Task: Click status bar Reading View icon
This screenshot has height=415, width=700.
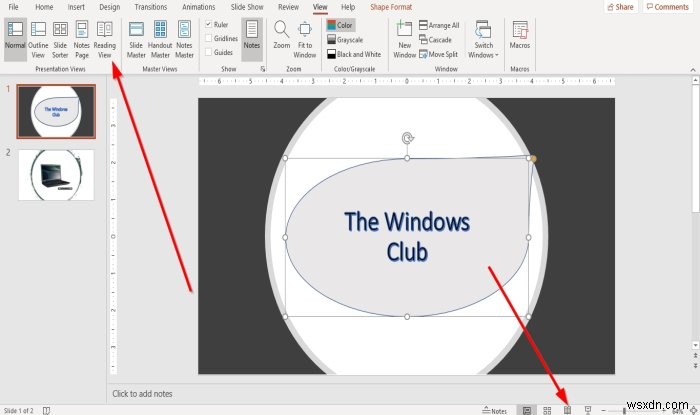Action: (567, 410)
